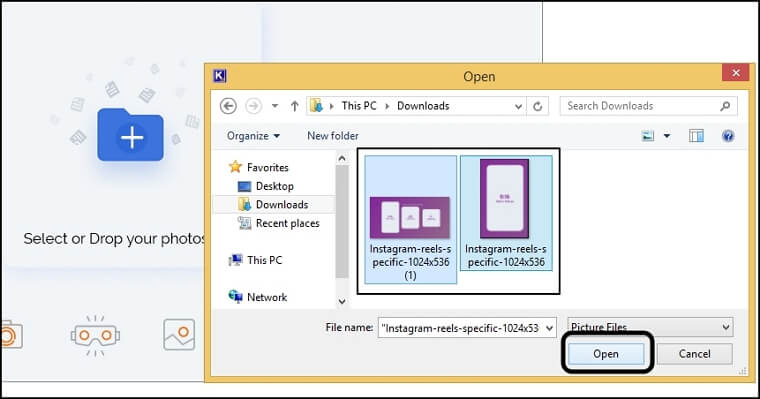The image size is (760, 399).
Task: Click the Open button
Action: tap(606, 354)
